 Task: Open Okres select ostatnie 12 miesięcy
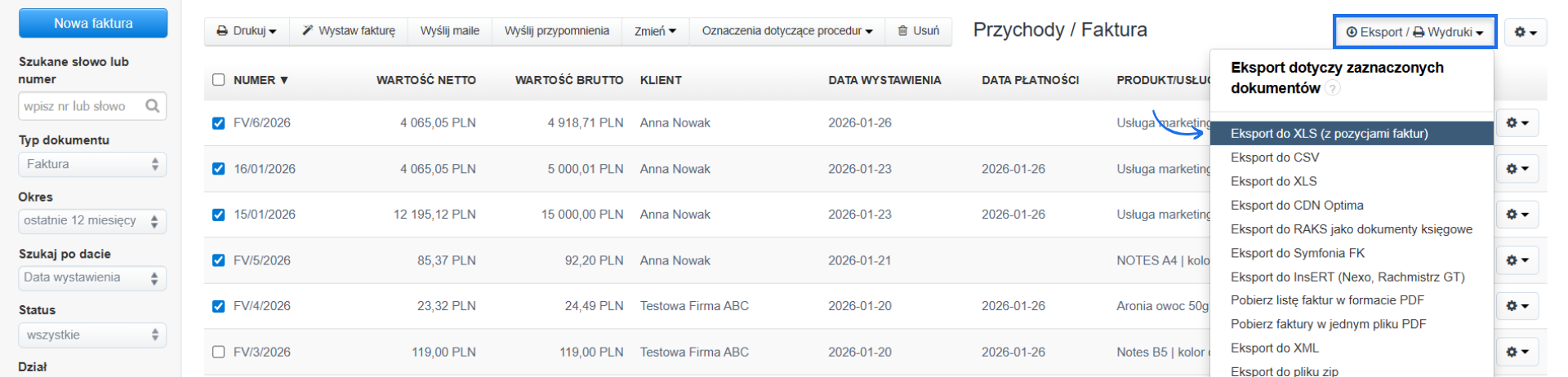coord(92,220)
